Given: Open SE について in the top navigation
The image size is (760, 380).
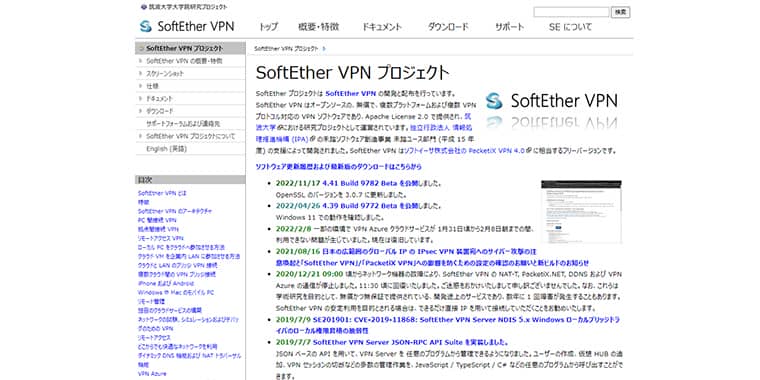Looking at the screenshot, I should (570, 27).
